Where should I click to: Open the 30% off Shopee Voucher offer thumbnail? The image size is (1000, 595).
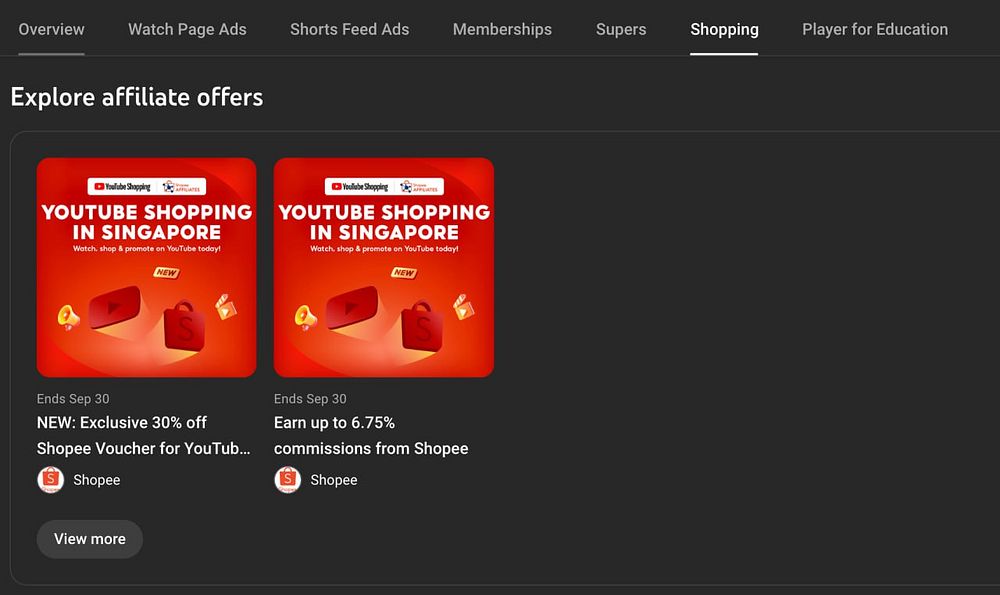coord(147,267)
